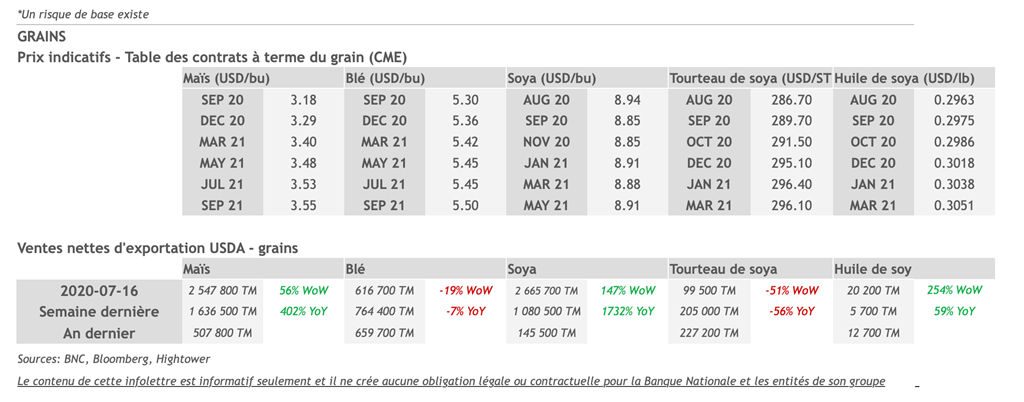Select the Huile de soya (USD/lb) header

tap(904, 78)
